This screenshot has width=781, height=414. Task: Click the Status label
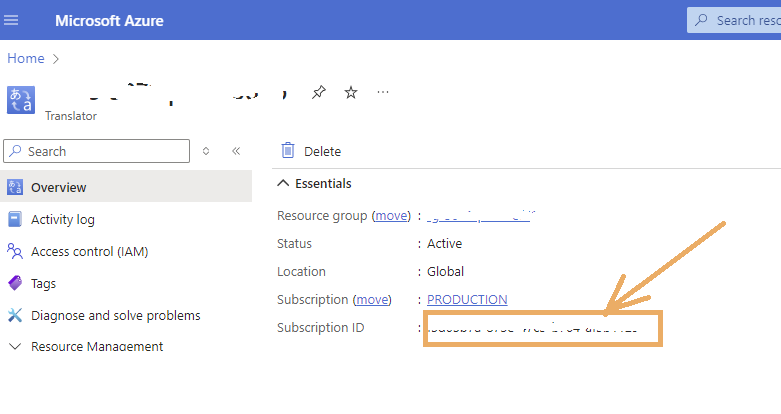(x=294, y=244)
